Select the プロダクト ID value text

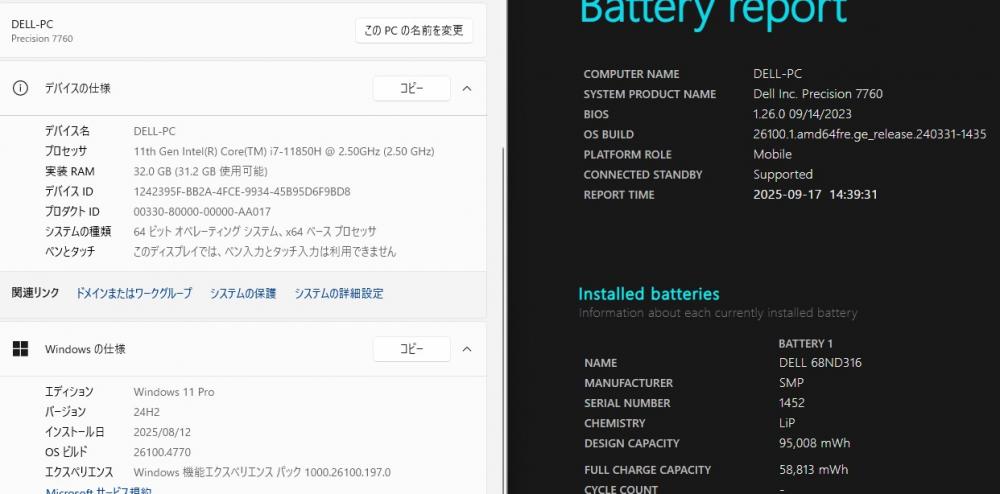coord(202,212)
